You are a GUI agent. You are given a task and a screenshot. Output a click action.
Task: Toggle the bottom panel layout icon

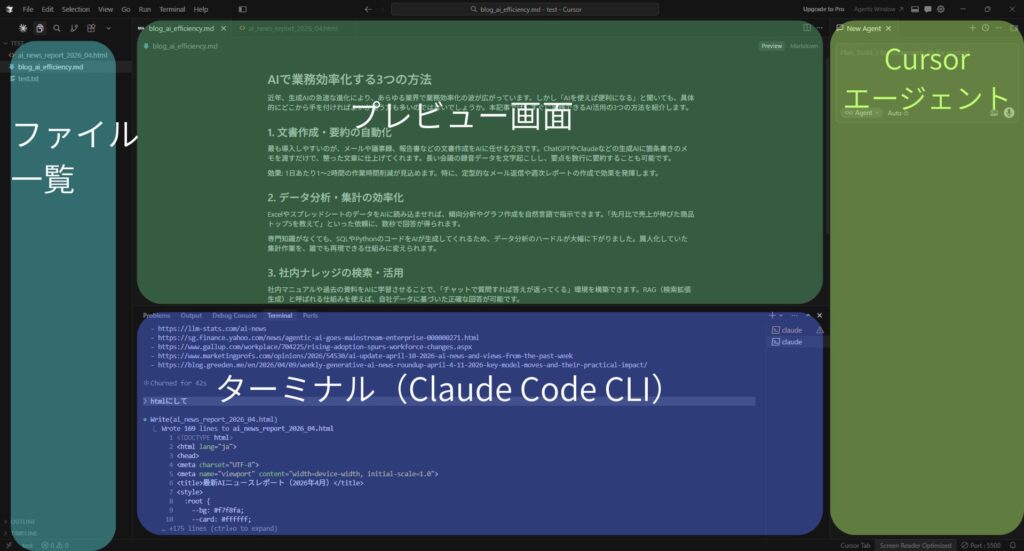pos(915,9)
